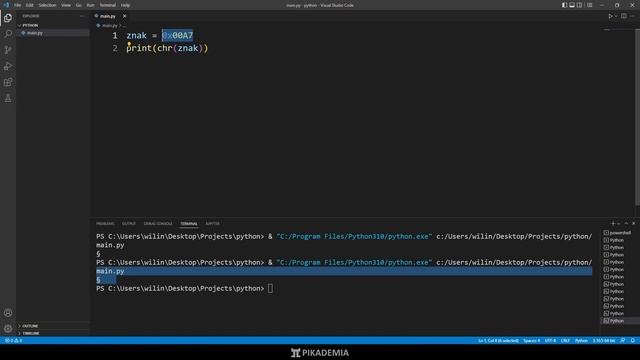Close the terminal panel
640x360 pixels.
click(633, 224)
